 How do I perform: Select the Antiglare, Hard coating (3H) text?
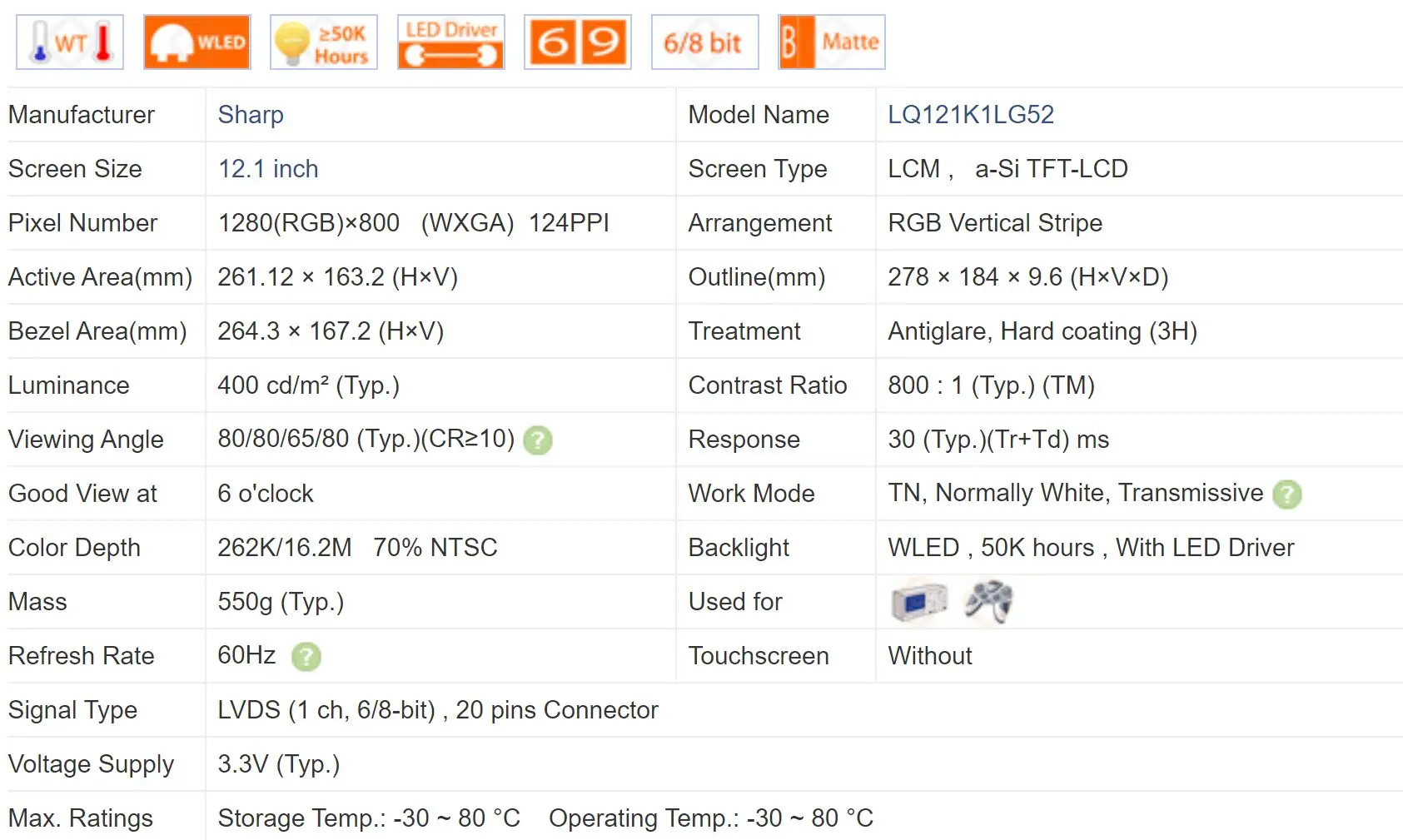tap(1042, 331)
